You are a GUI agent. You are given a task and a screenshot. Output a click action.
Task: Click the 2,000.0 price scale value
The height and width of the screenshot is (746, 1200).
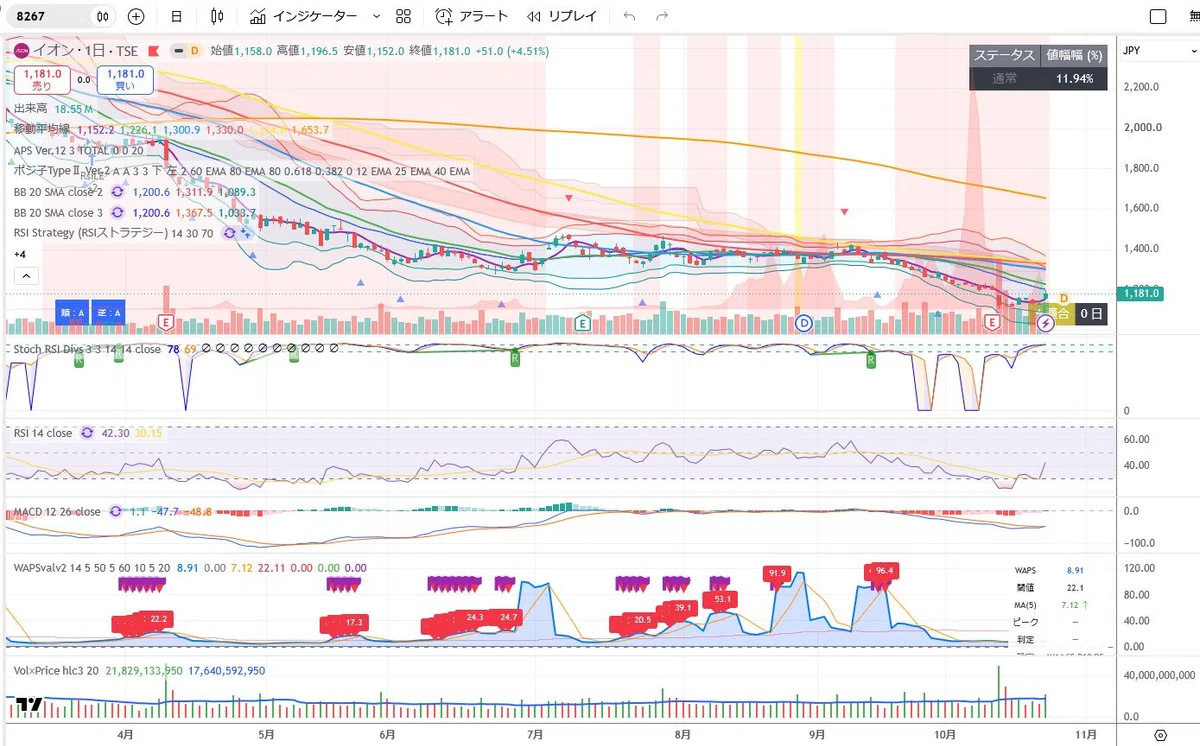(1141, 127)
